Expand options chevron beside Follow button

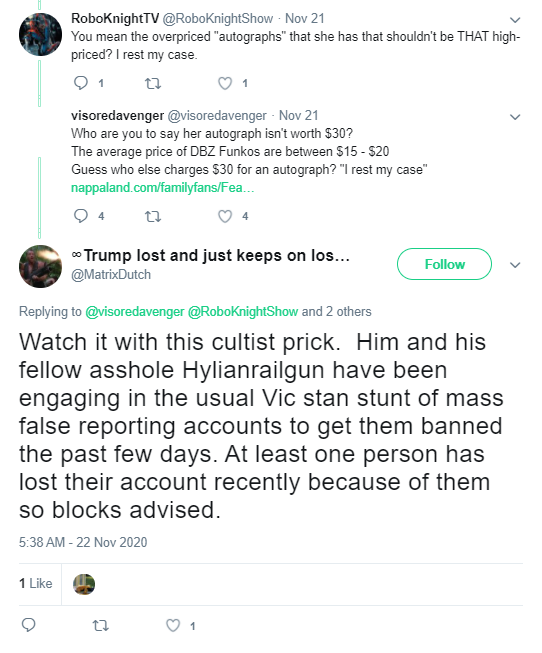coord(515,265)
